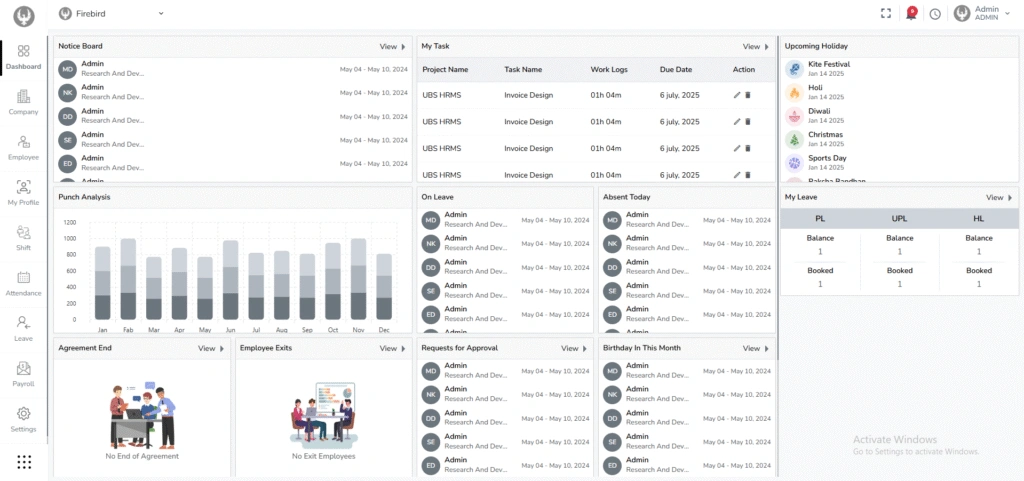
Task: Open the Employee sidebar icon
Action: click(23, 147)
